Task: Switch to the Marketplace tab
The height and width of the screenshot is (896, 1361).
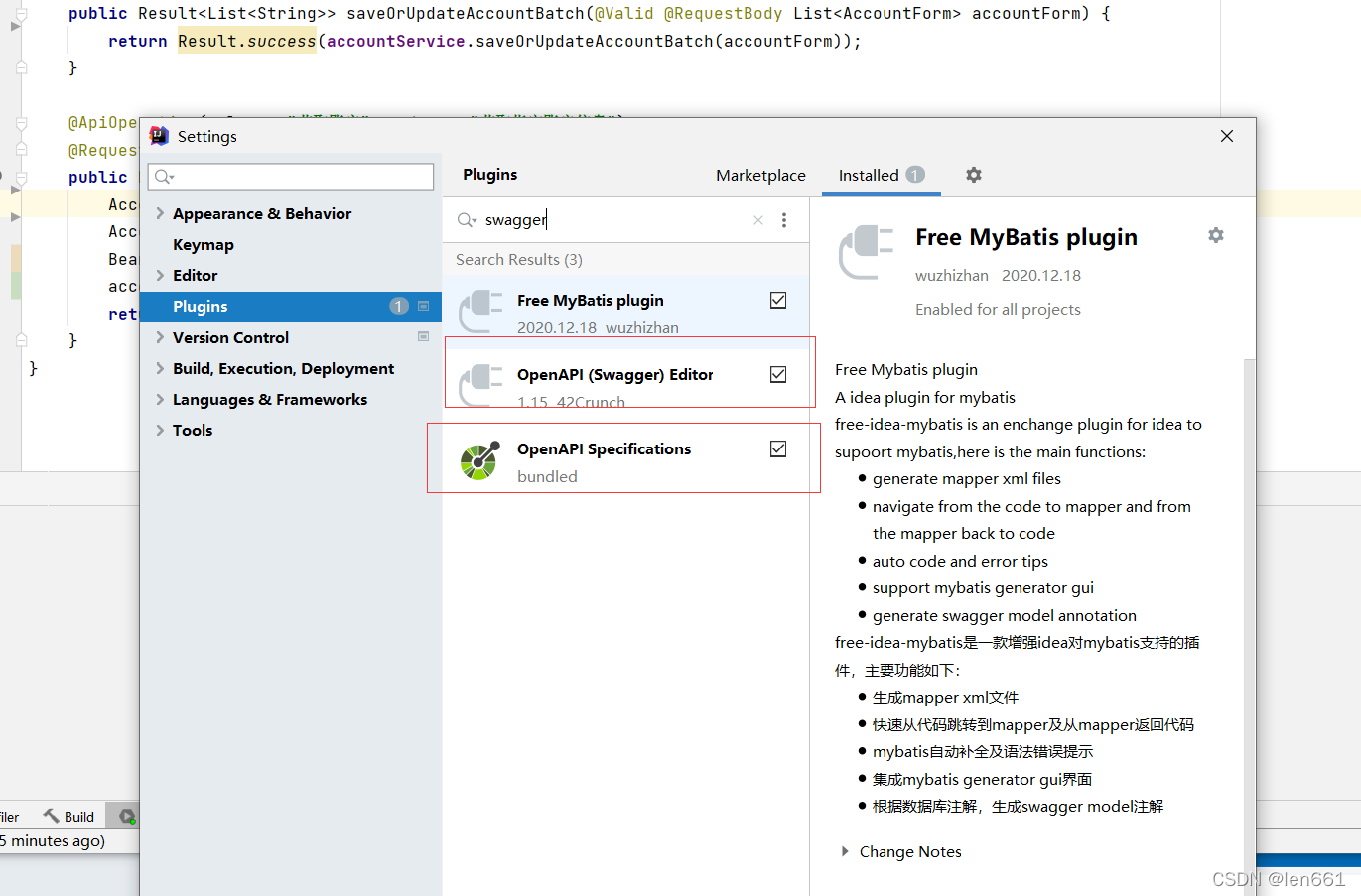Action: (760, 175)
